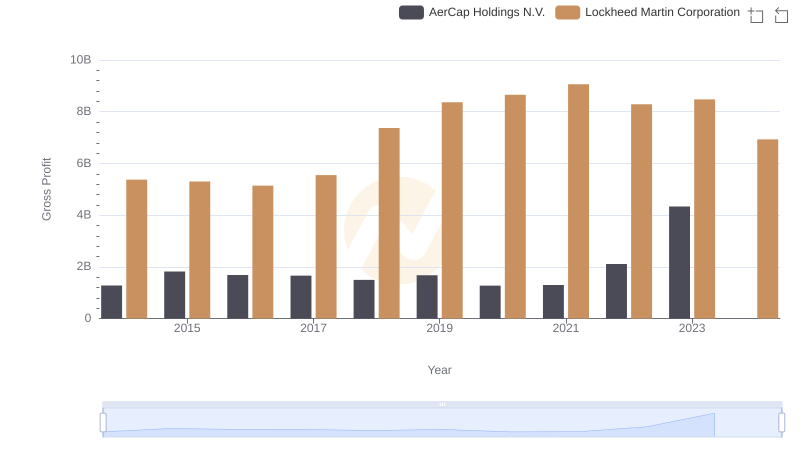Select AerCap dark bar for 2015
800x461 pixels.
[x=174, y=295]
